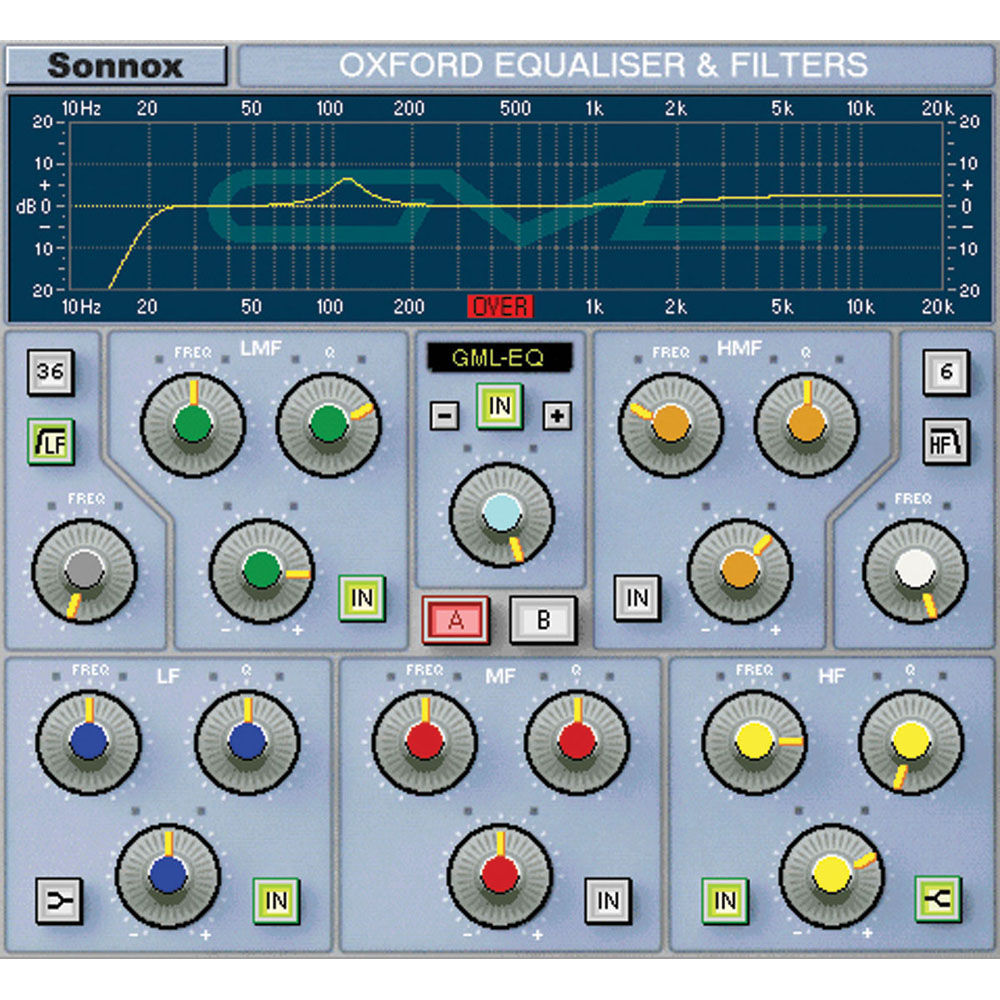The width and height of the screenshot is (1000, 1000).
Task: Click the HMF section label
Action: point(740,348)
